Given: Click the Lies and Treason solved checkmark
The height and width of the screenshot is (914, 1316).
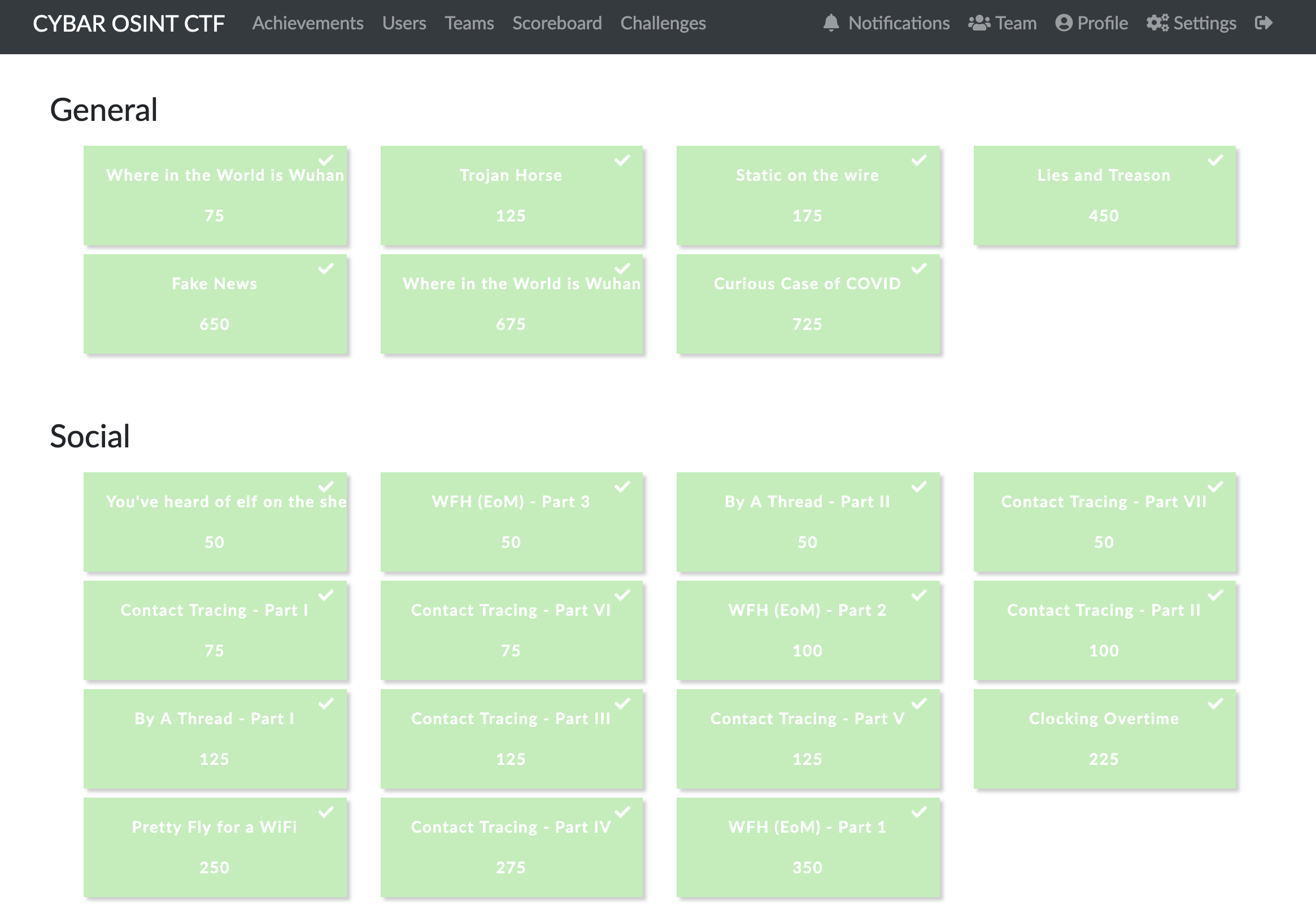Looking at the screenshot, I should pyautogui.click(x=1215, y=160).
